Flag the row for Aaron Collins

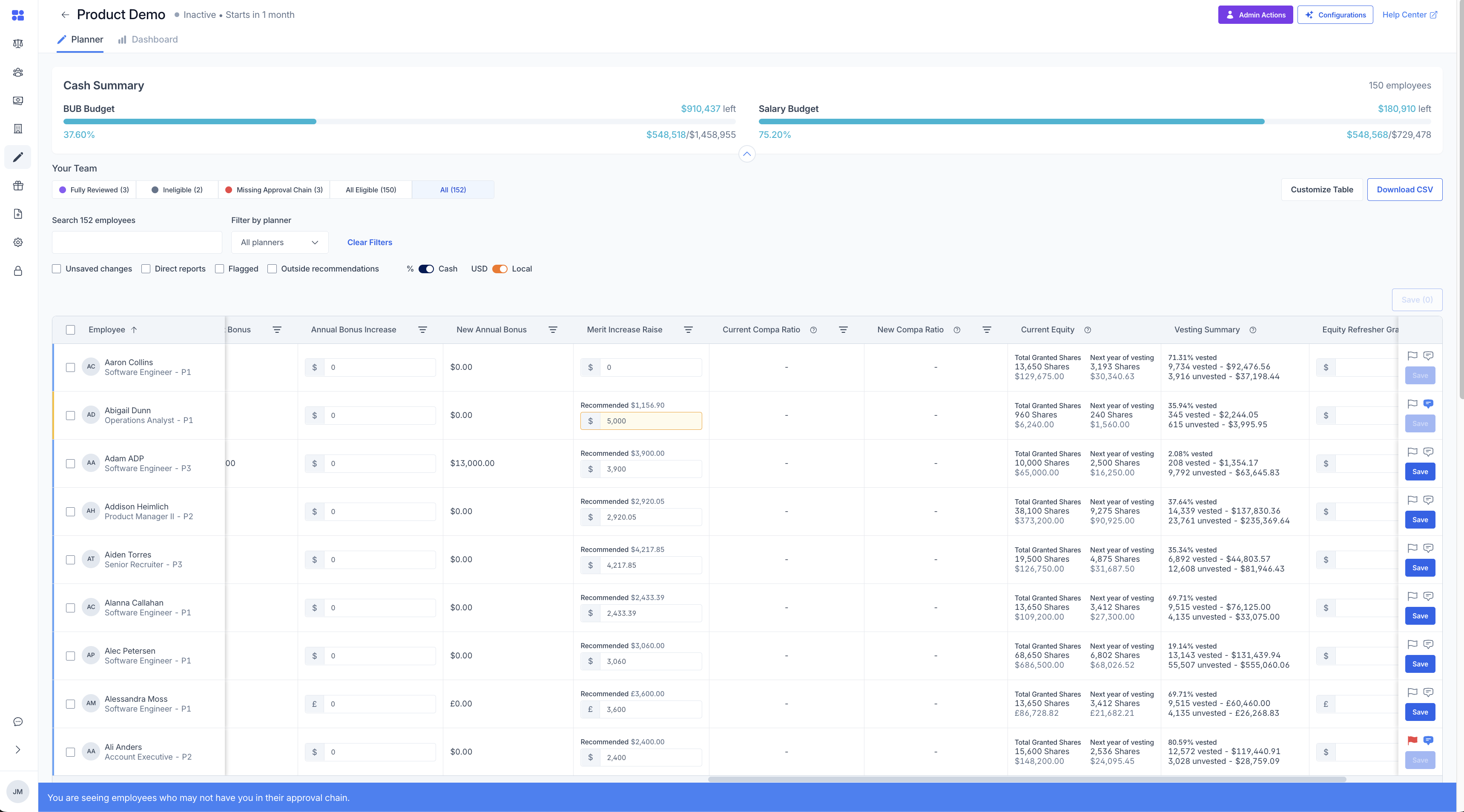pos(1412,356)
